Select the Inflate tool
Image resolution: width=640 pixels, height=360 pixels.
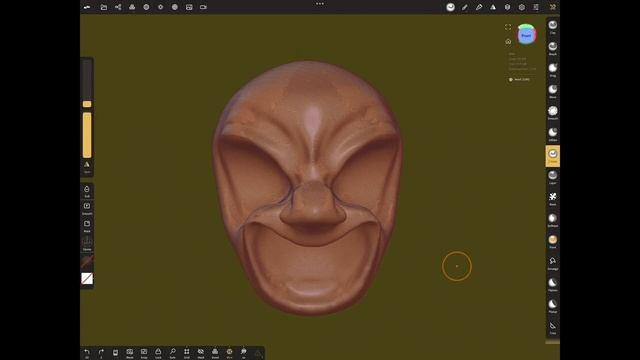coord(553,134)
